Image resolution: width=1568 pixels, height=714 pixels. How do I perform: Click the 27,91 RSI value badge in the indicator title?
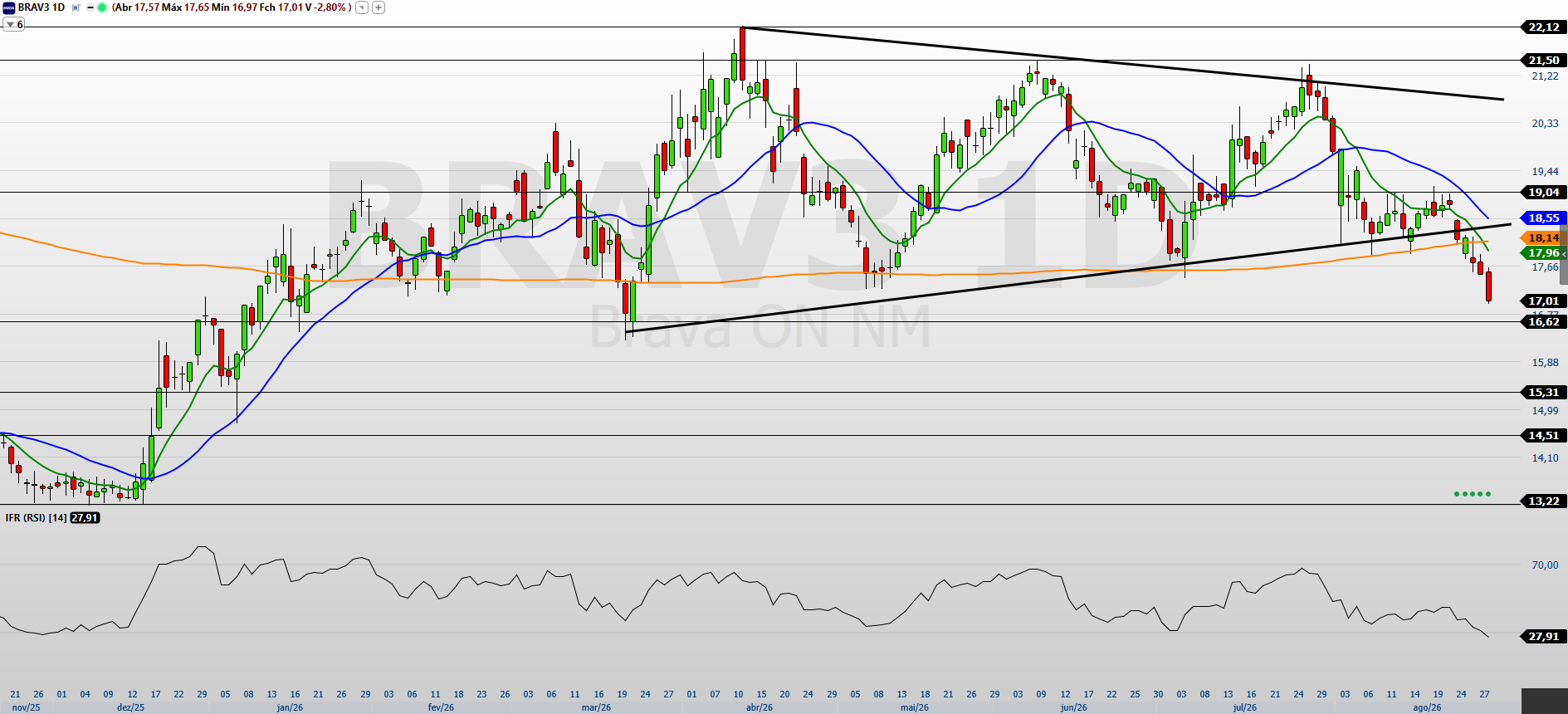tap(85, 518)
